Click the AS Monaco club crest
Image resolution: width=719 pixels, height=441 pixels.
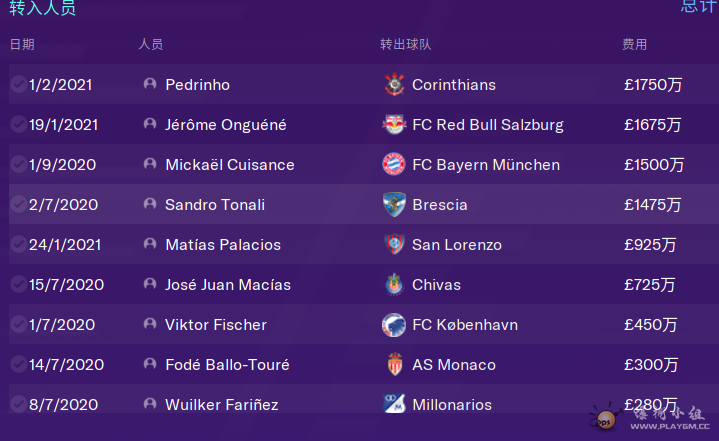394,365
